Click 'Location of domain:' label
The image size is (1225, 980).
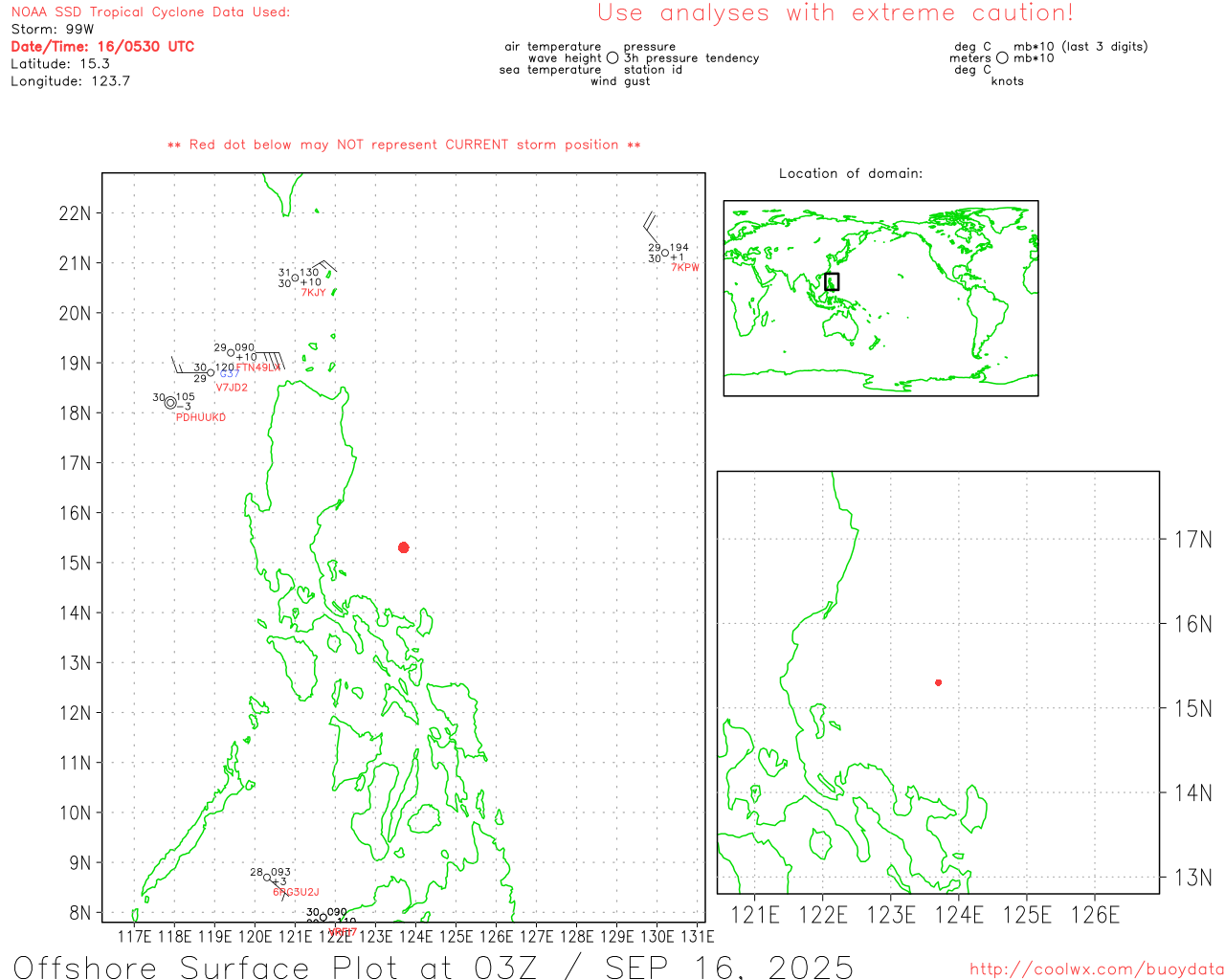click(x=851, y=173)
